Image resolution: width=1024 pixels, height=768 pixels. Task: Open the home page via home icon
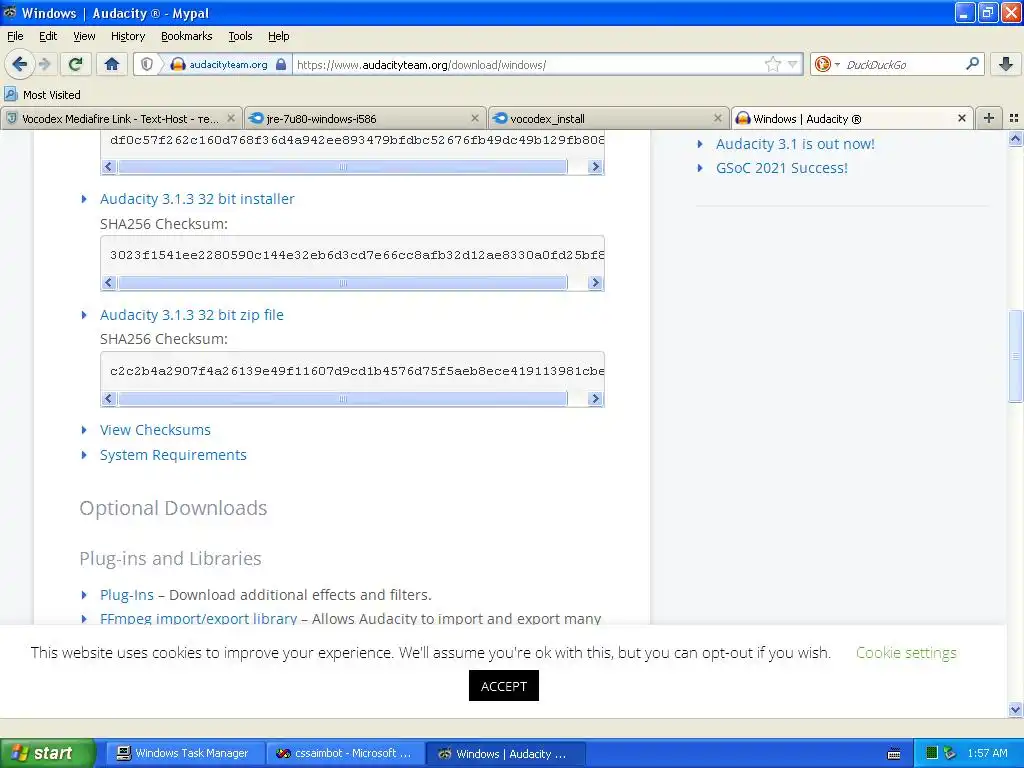[112, 64]
